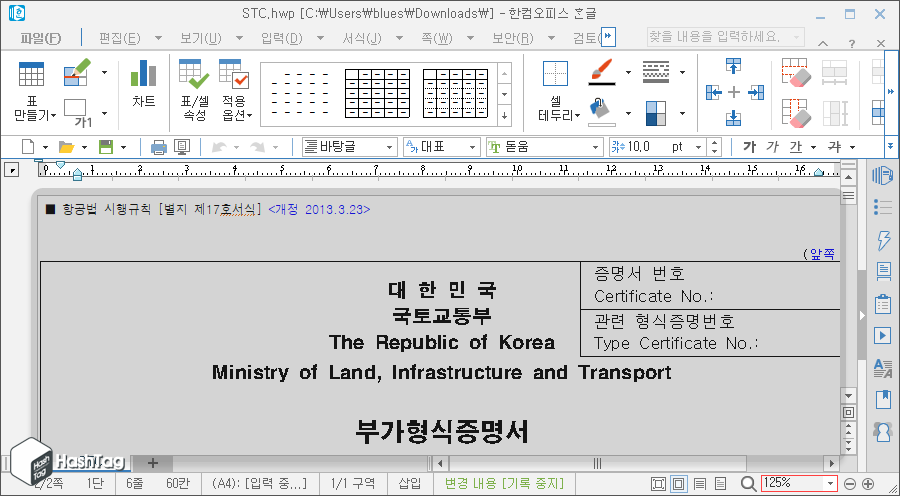Click the delete row eraser icon
The height and width of the screenshot is (496, 900).
796,73
